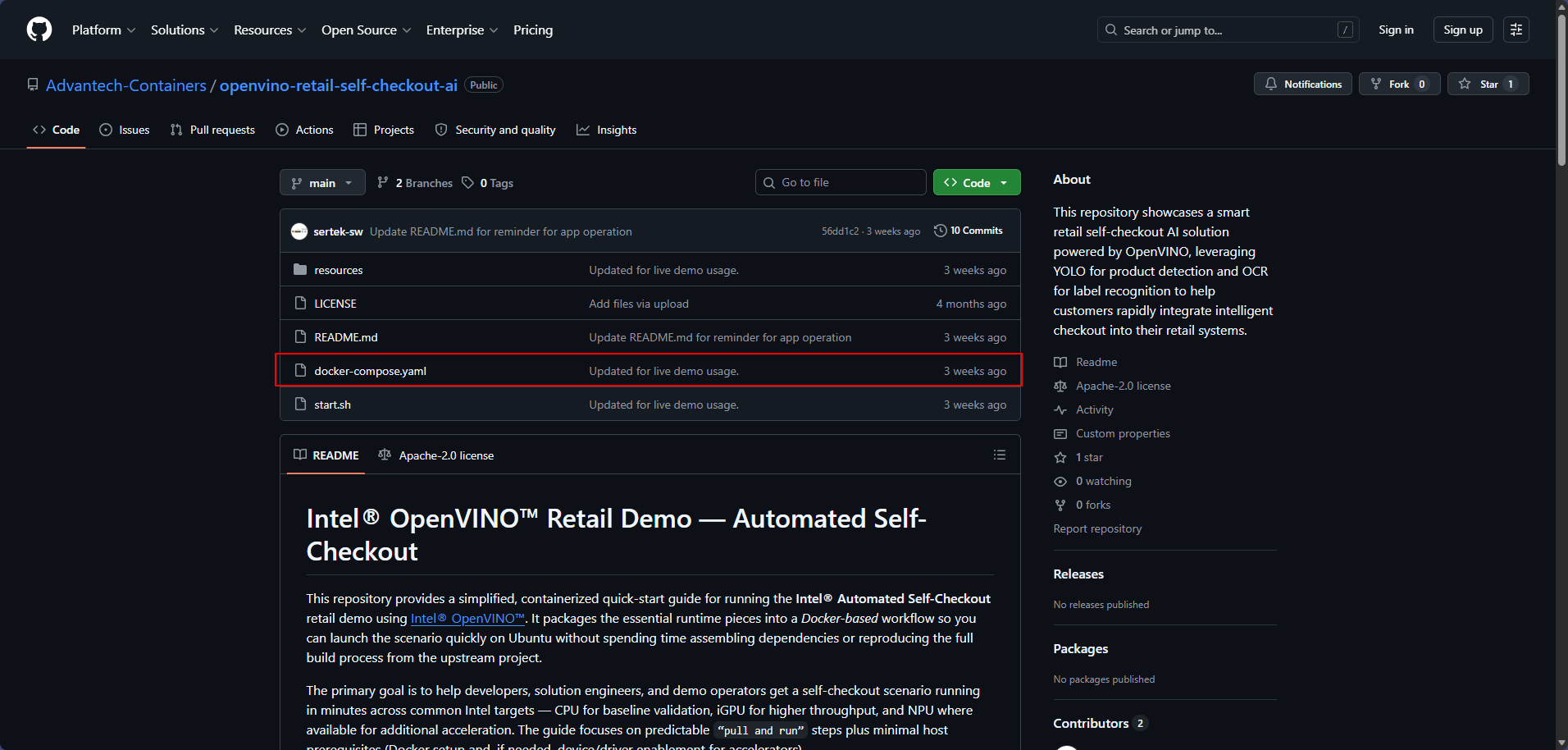Open openvino-retail-self-checkout-ai repository link

[339, 85]
